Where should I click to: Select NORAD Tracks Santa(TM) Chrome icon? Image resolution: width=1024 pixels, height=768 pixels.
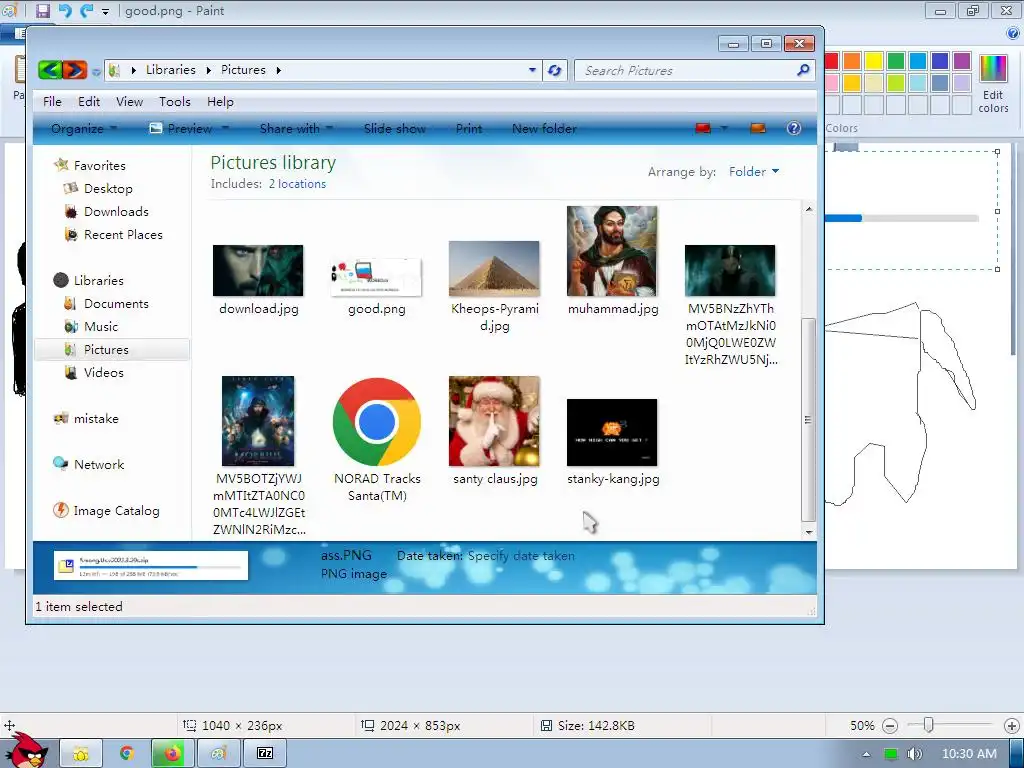377,421
